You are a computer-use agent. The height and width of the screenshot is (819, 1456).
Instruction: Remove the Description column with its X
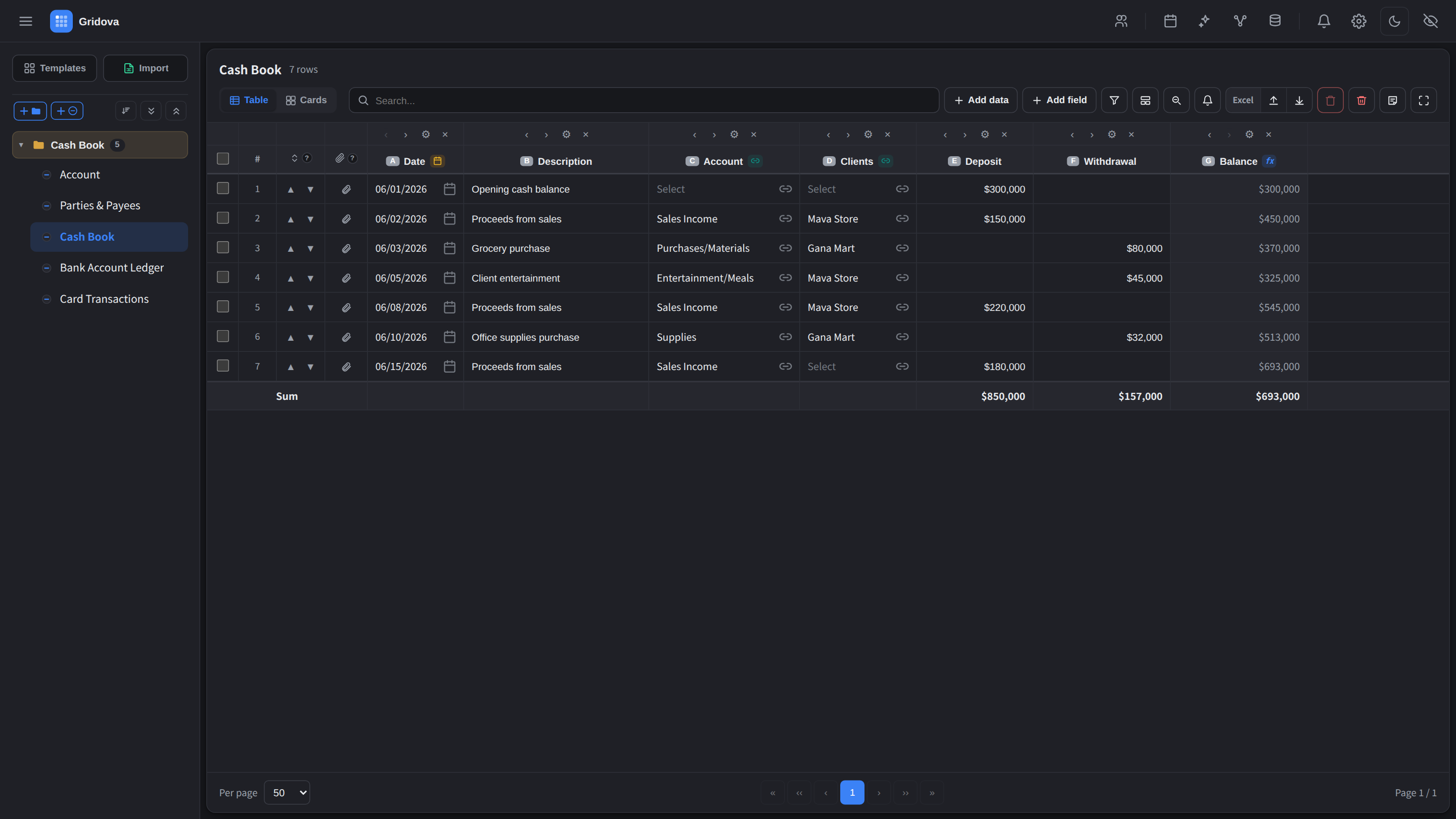coord(585,134)
